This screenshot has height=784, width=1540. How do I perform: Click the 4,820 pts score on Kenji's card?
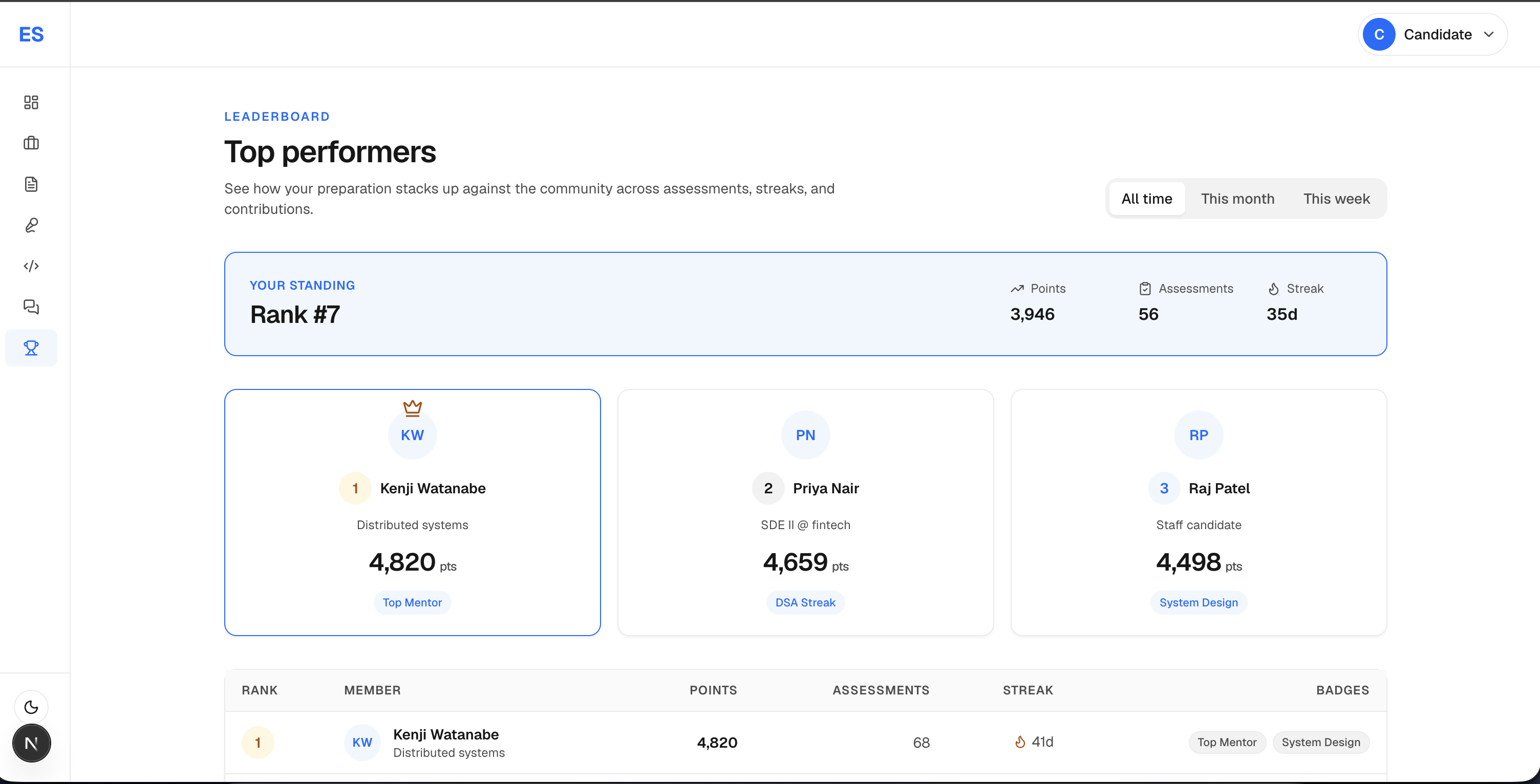pos(413,563)
